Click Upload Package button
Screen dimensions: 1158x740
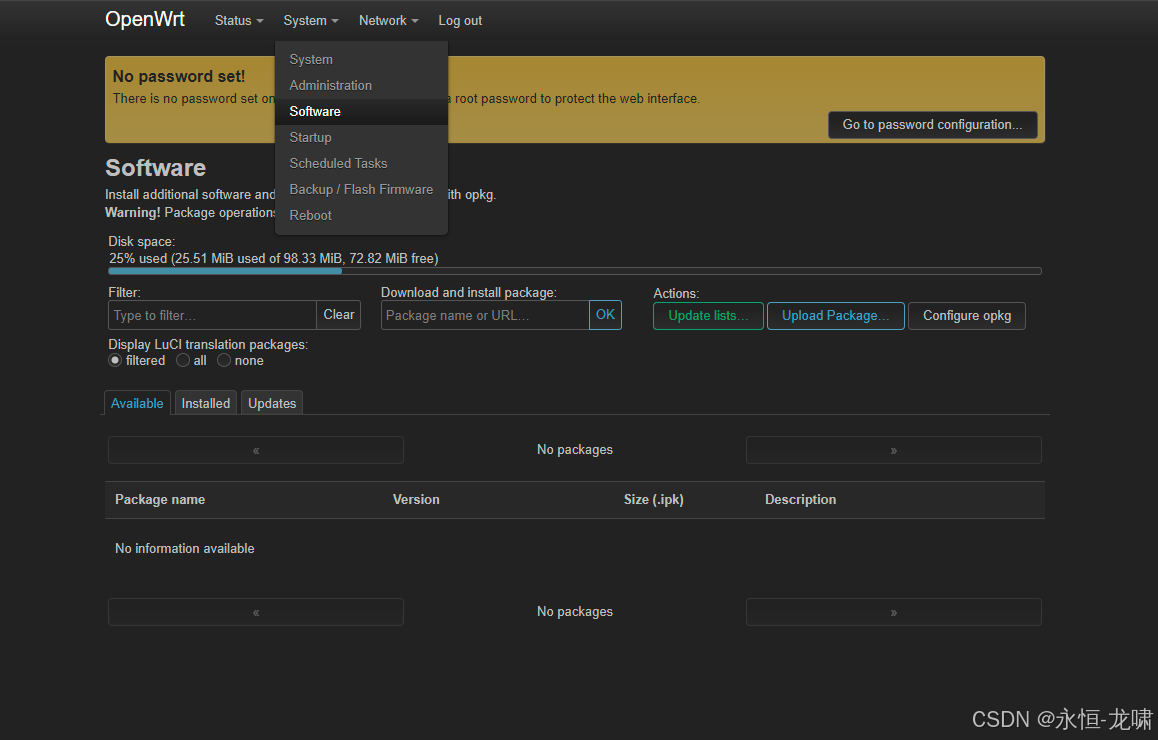click(835, 316)
